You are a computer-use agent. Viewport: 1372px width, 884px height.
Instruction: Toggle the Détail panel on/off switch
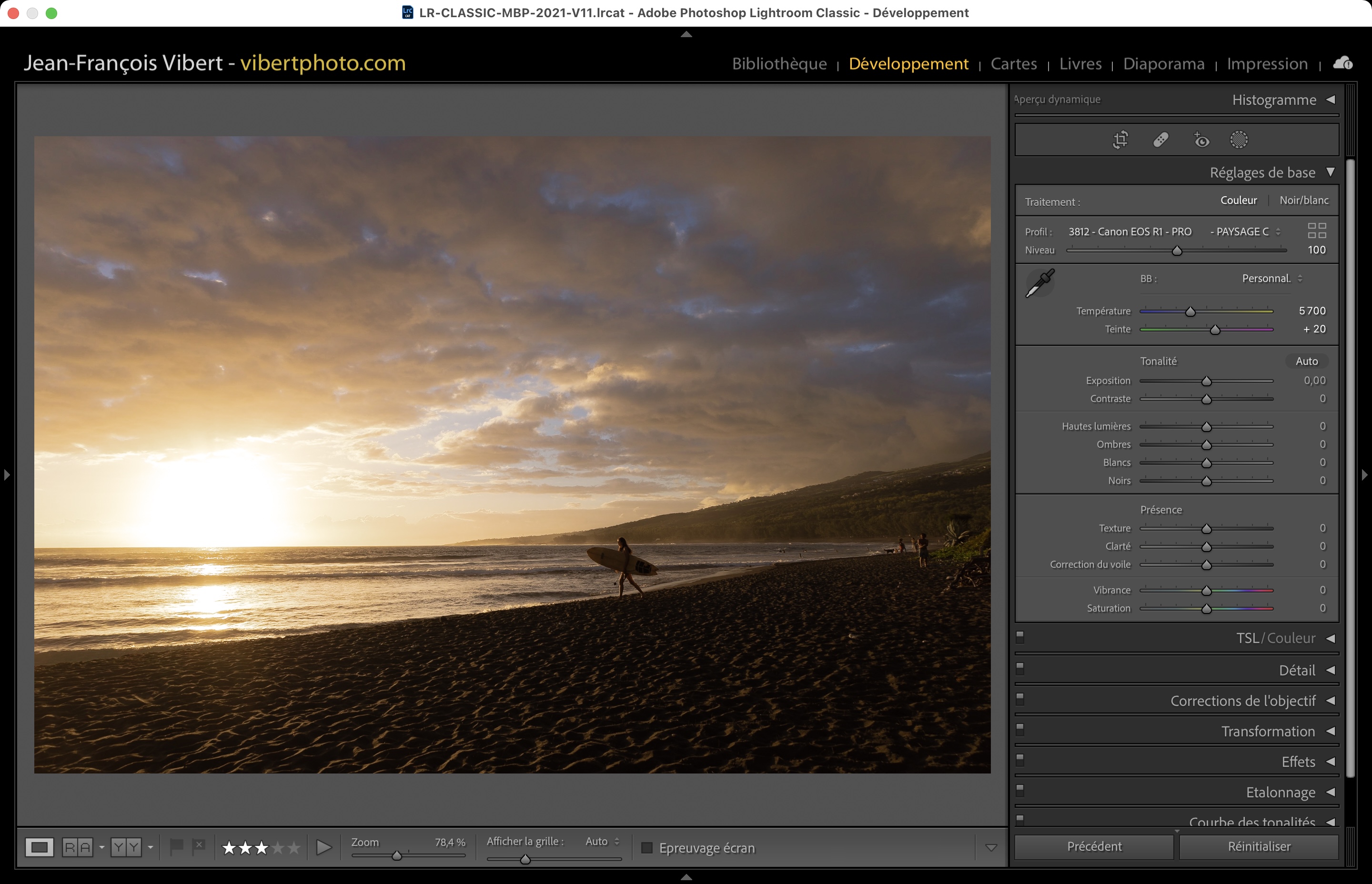point(1020,668)
